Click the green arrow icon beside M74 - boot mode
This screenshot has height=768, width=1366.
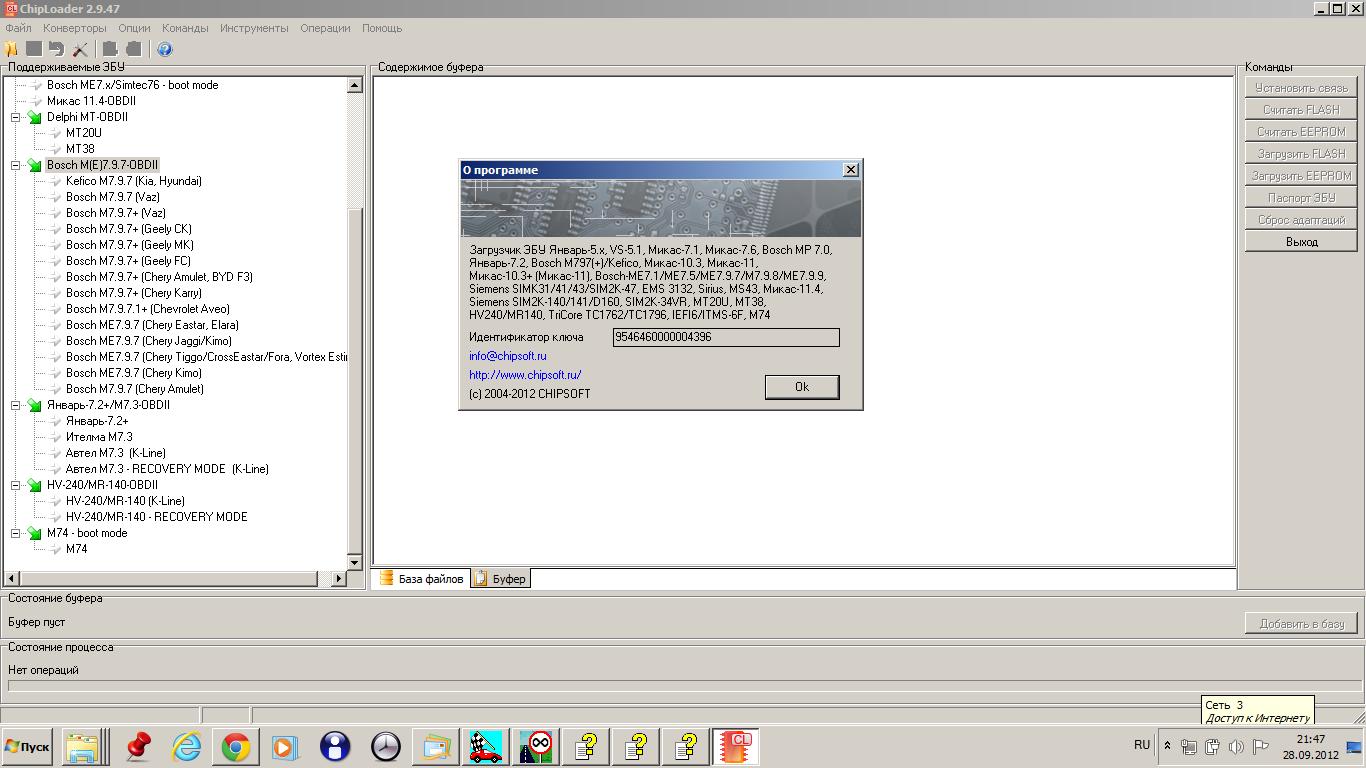(x=35, y=533)
